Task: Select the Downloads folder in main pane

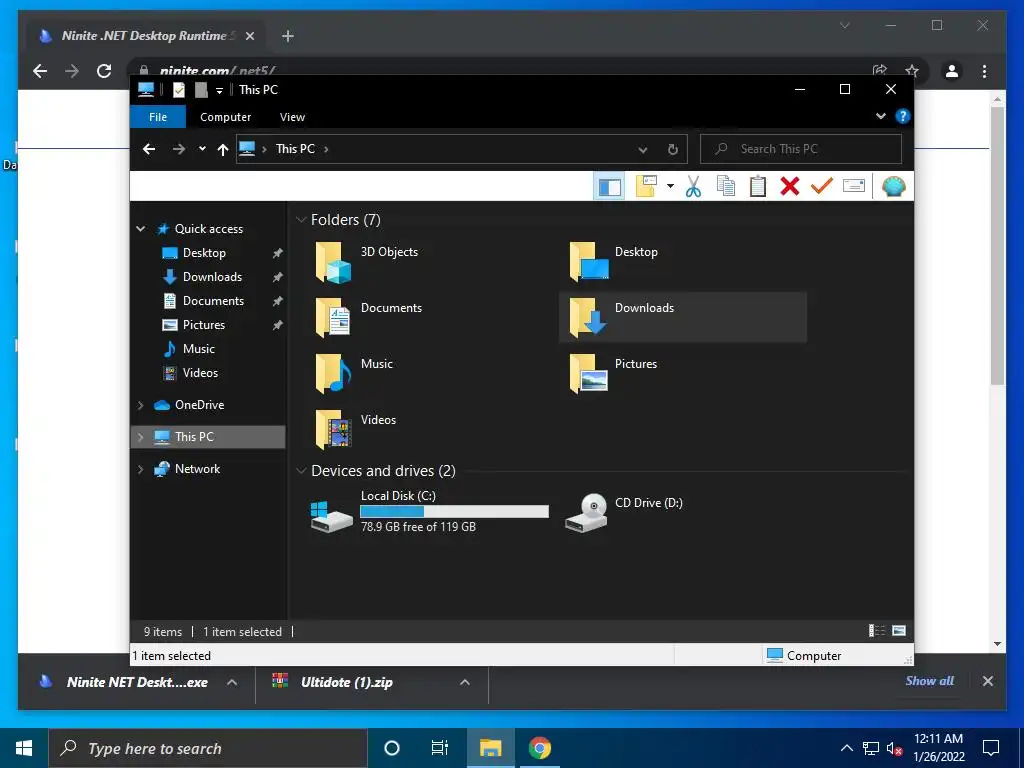Action: [x=682, y=317]
